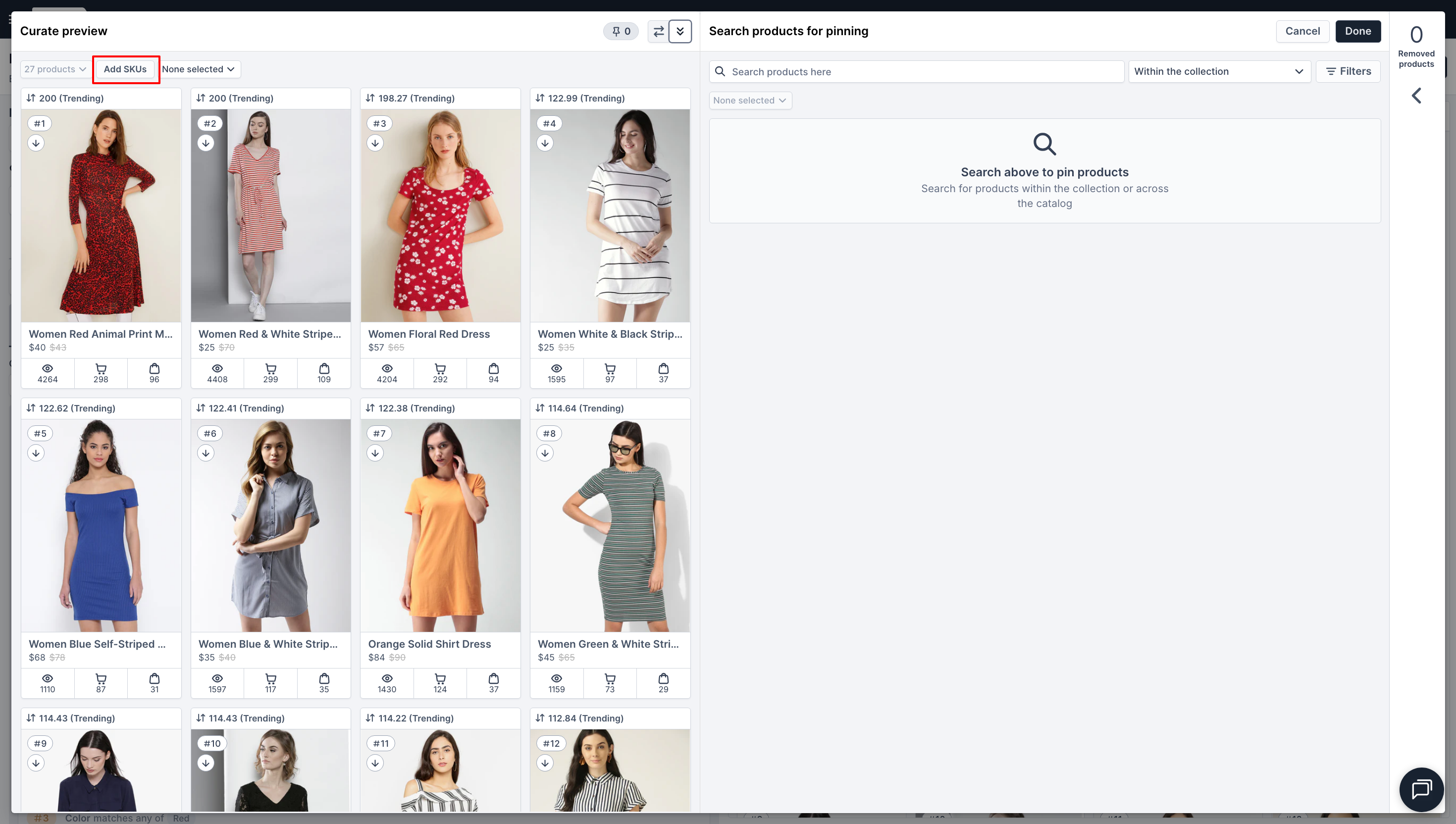Click pinned count pin icon badge
This screenshot has width=1456, height=824.
pos(621,32)
